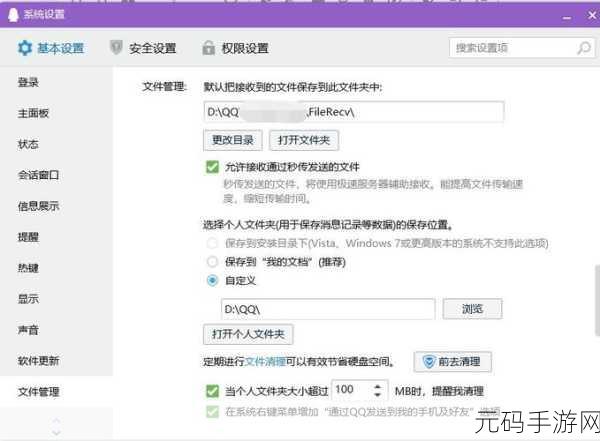600x441 pixels.
Task: Click the 打开个人文件夹 button
Action: (248, 334)
